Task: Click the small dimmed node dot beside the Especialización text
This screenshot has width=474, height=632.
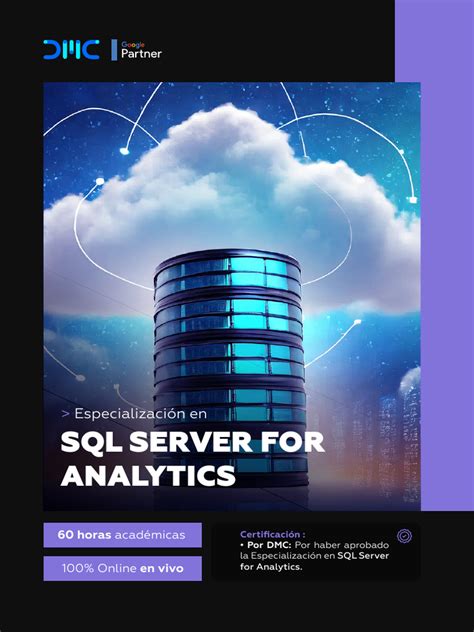Action: (x=81, y=378)
